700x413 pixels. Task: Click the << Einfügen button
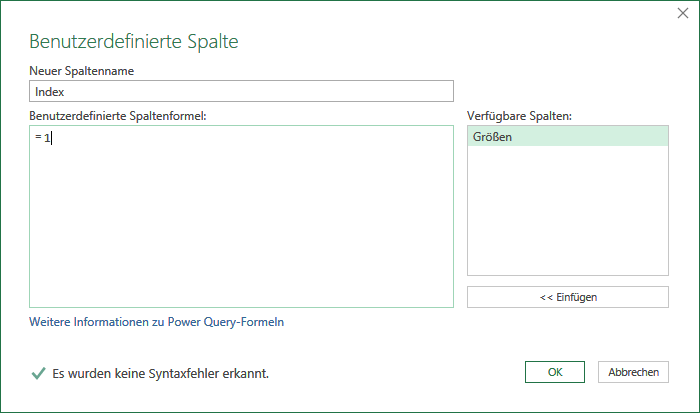pyautogui.click(x=567, y=297)
